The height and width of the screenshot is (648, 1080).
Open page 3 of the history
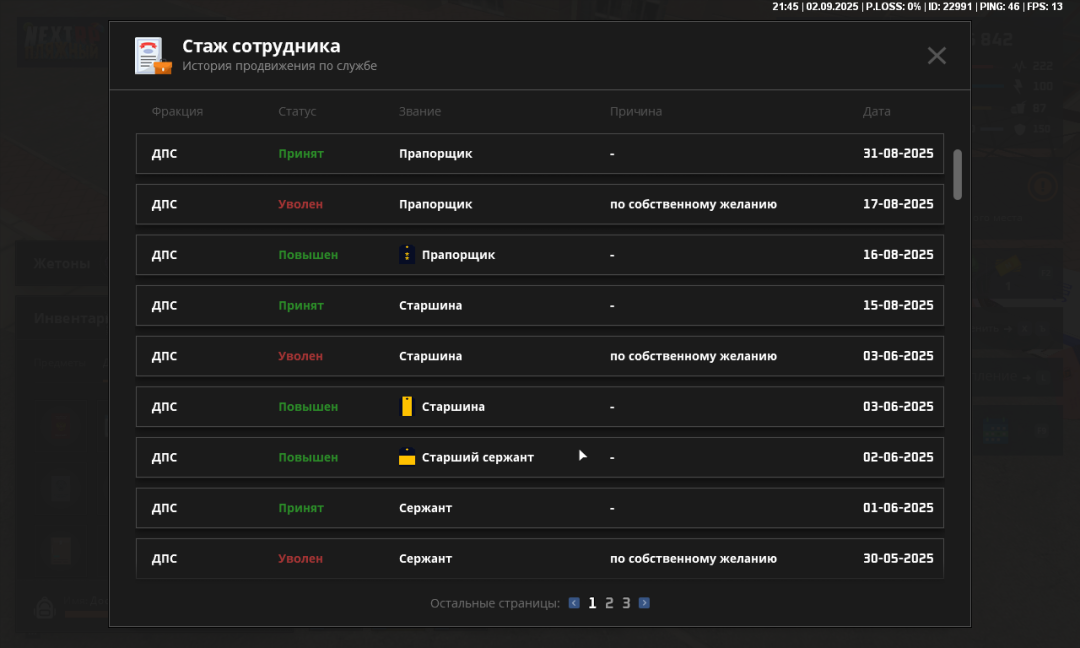tap(626, 603)
